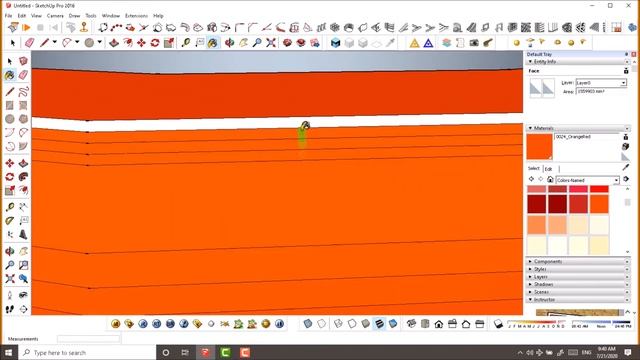This screenshot has height=360, width=640.
Task: Click the shadow Date month slider
Action: pyautogui.click(x=536, y=323)
